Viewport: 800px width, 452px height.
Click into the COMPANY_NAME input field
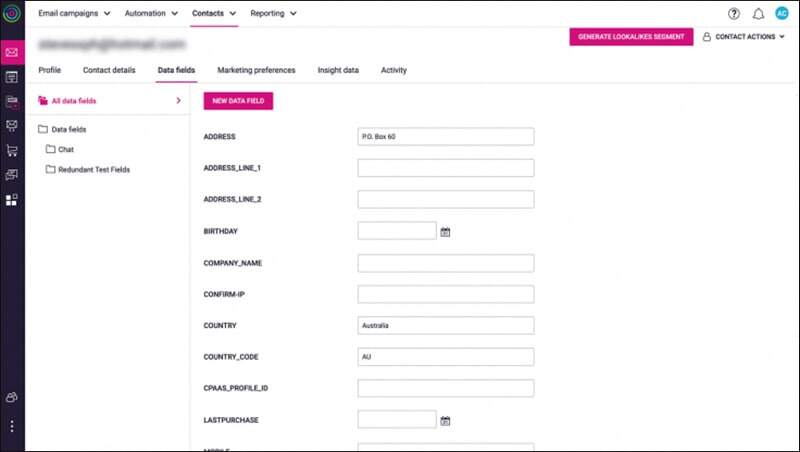[x=445, y=263]
